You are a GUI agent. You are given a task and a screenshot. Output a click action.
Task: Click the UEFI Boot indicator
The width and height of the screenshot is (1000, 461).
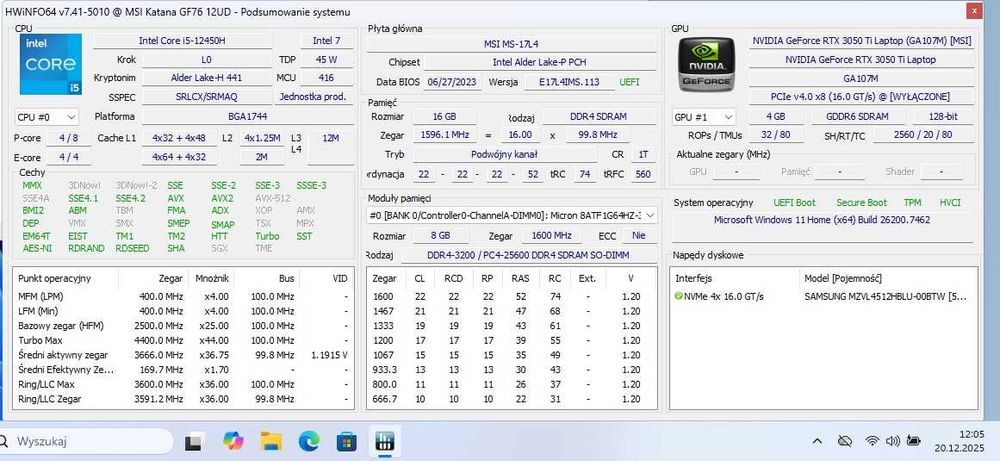tap(794, 203)
